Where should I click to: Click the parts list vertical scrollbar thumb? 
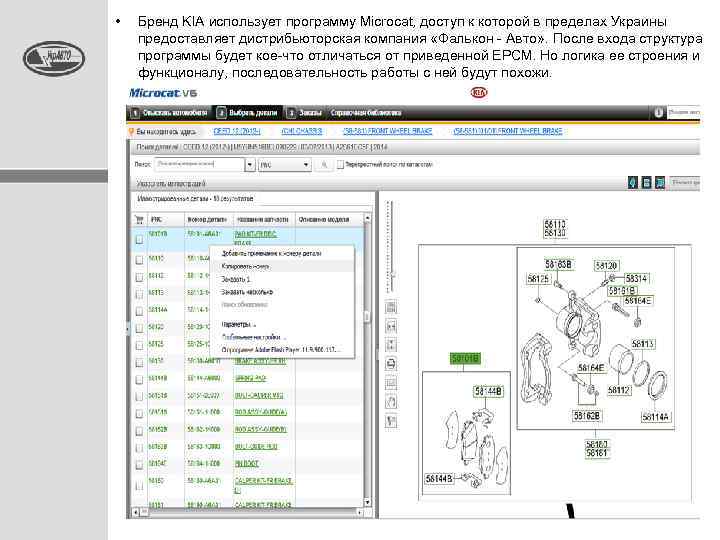click(x=367, y=317)
